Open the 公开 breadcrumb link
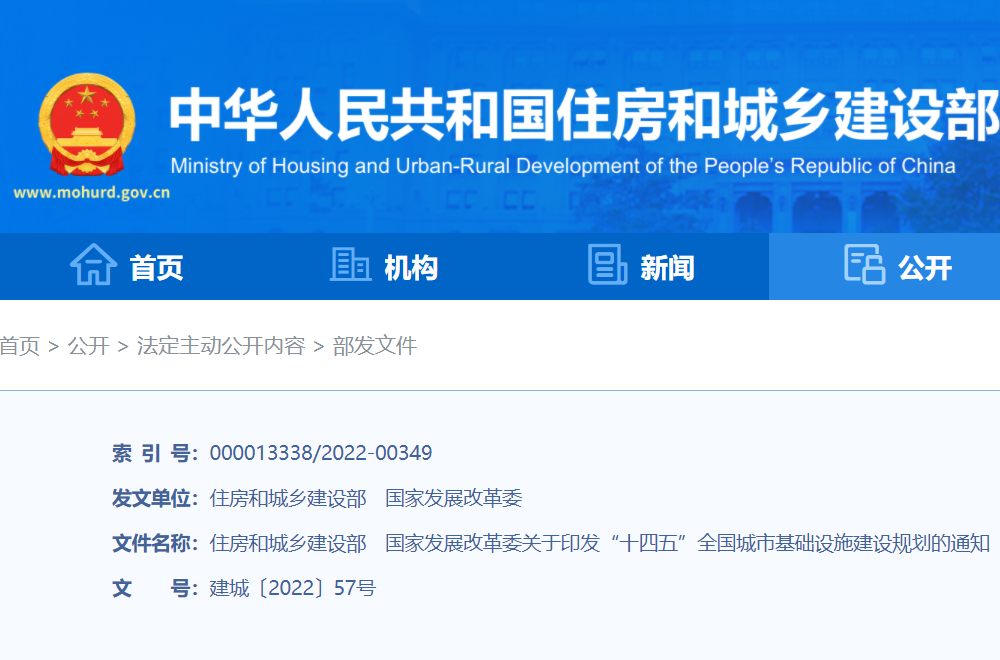This screenshot has height=660, width=1000. 86,346
